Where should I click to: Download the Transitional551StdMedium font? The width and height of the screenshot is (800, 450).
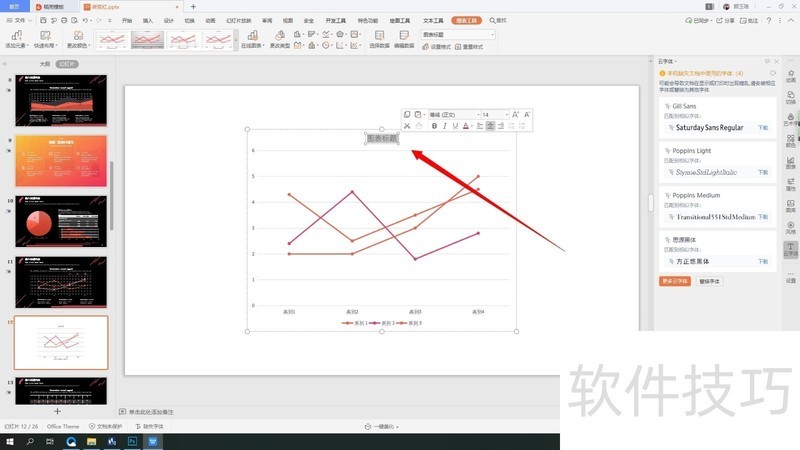click(x=763, y=217)
